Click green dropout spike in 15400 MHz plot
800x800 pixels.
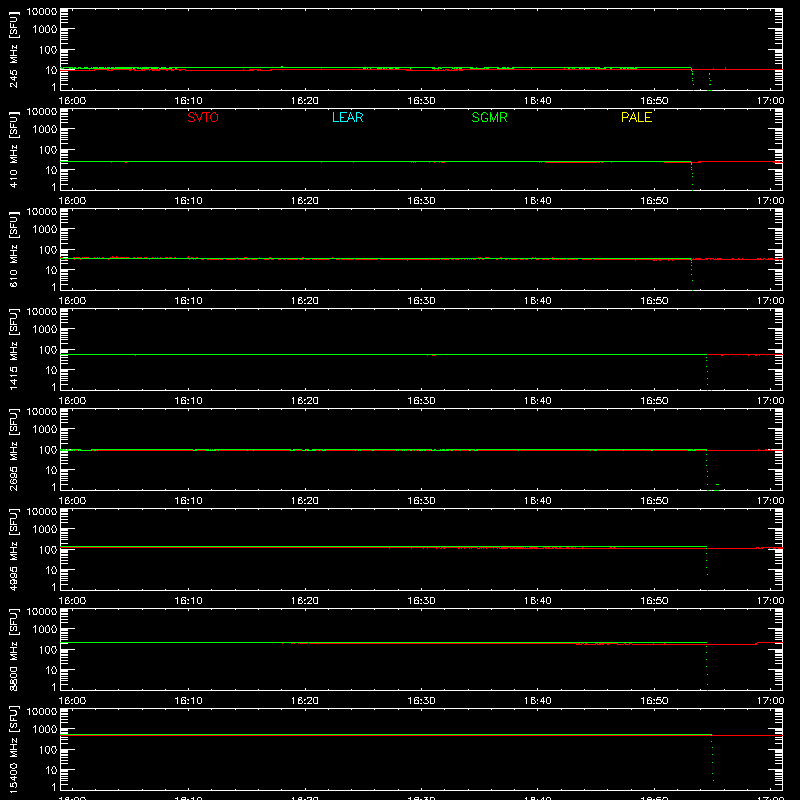click(712, 759)
